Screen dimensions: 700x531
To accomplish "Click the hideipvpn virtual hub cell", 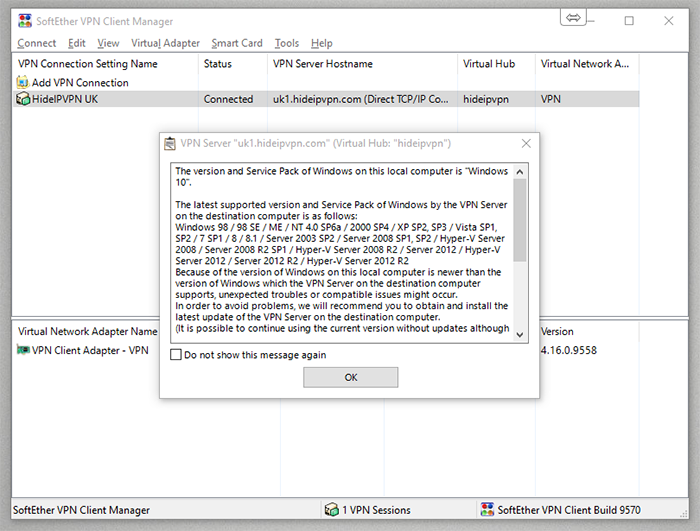I will (486, 99).
